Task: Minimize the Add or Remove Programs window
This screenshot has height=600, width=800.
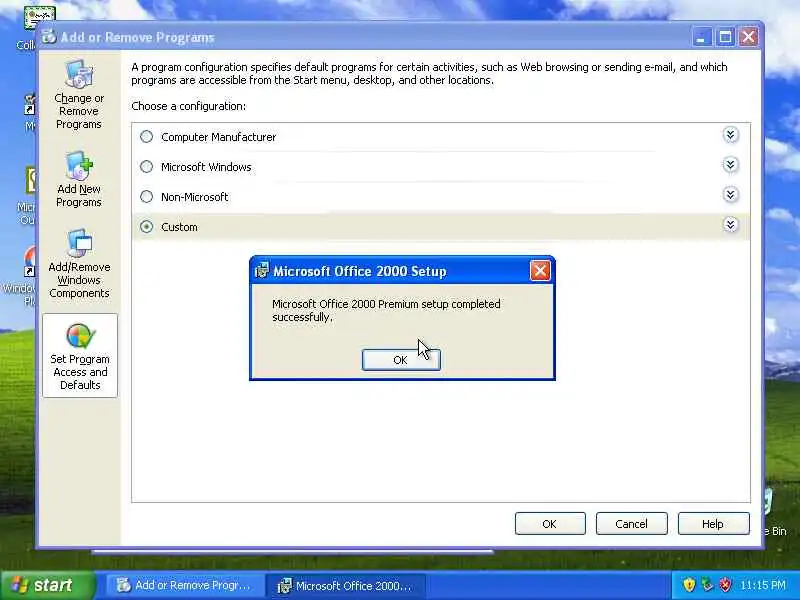Action: 701,37
